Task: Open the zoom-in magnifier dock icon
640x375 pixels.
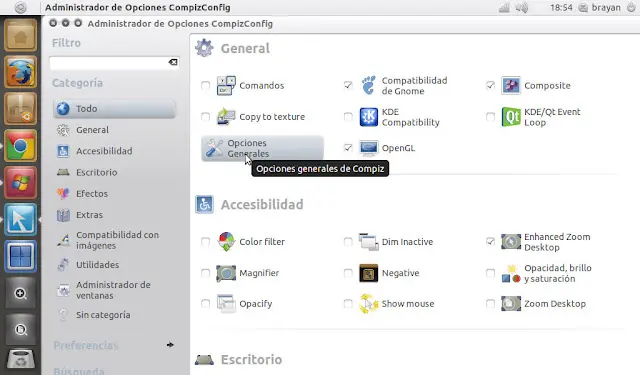Action: click(20, 293)
